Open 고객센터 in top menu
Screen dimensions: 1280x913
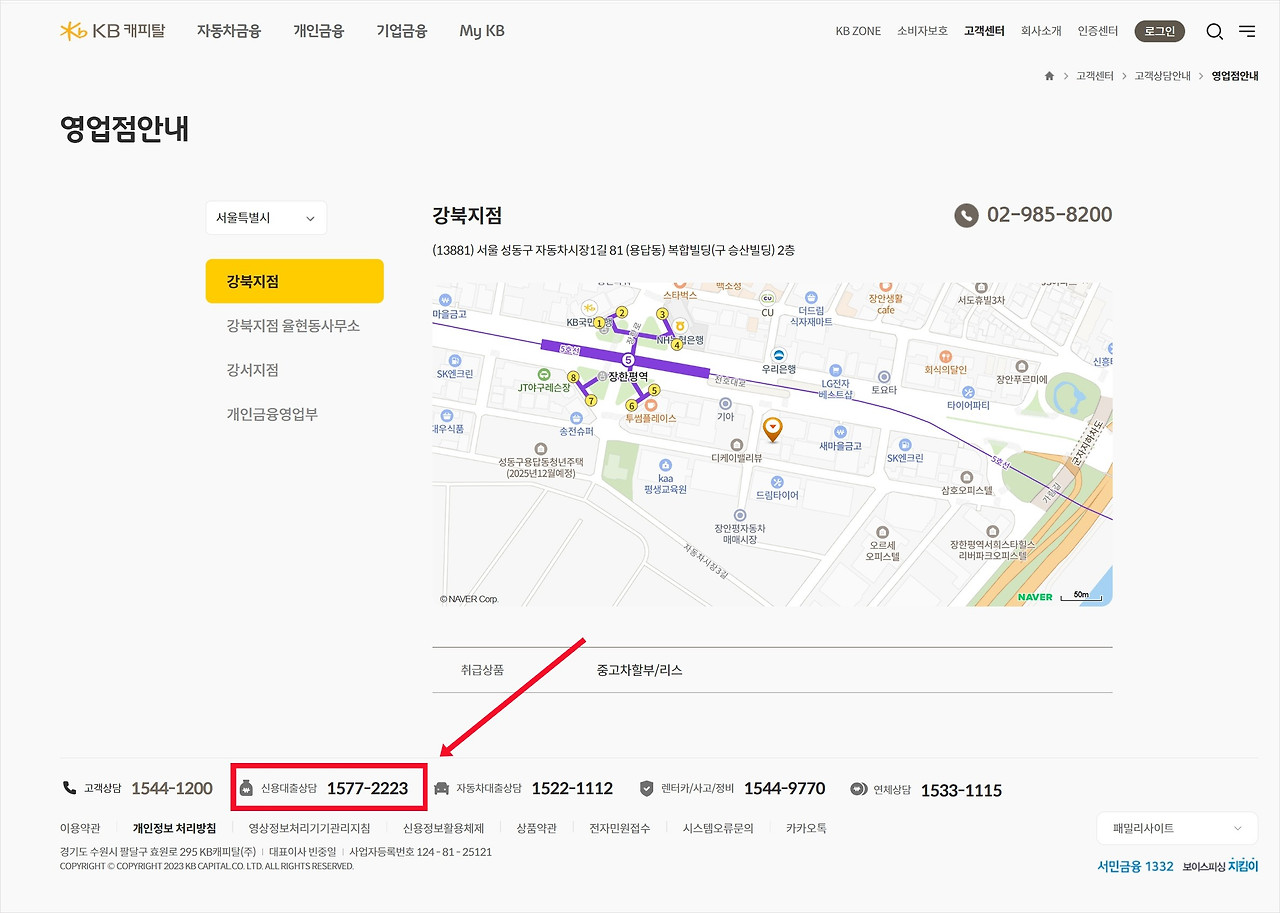pyautogui.click(x=984, y=31)
